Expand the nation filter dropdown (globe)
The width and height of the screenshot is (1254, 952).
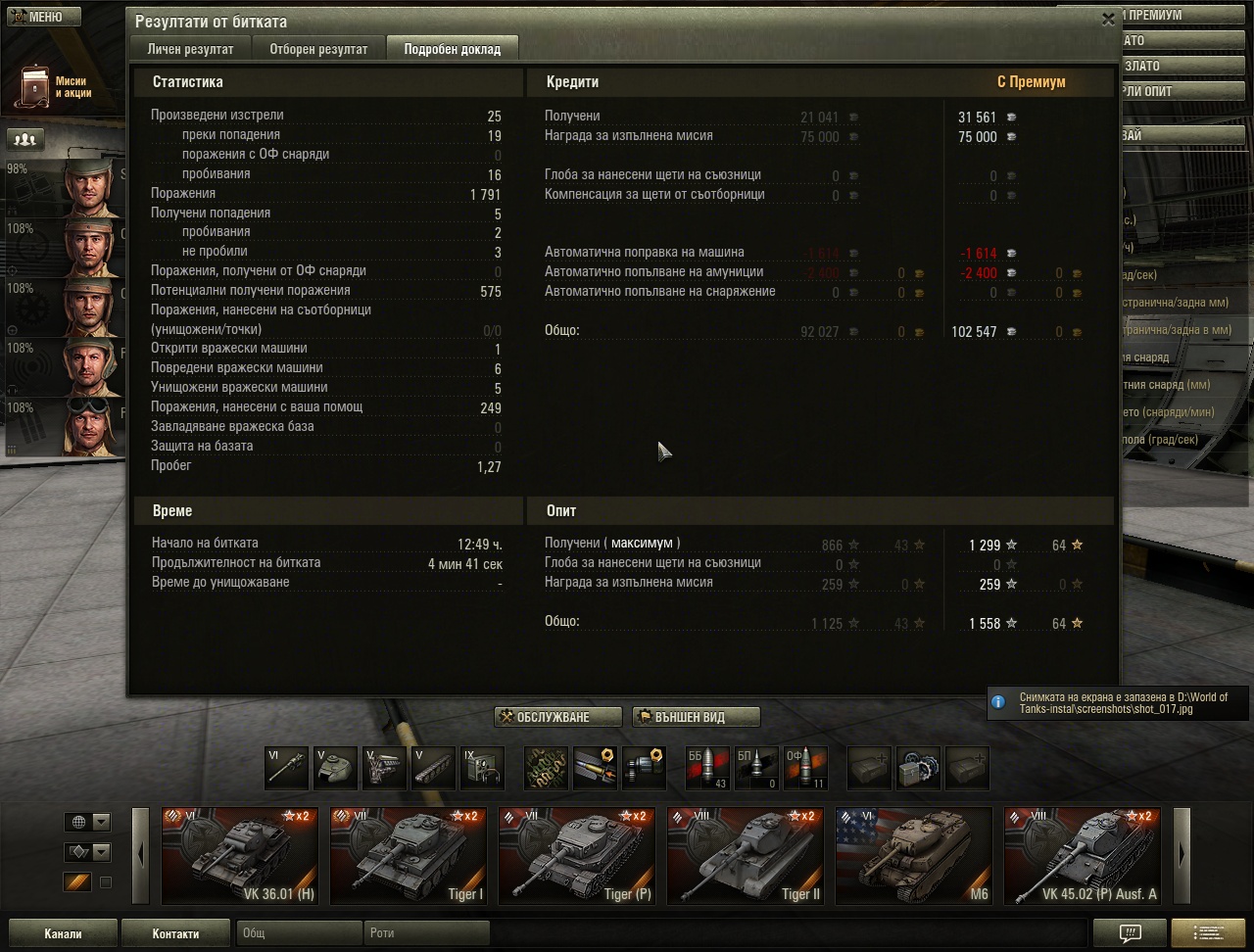(x=87, y=822)
